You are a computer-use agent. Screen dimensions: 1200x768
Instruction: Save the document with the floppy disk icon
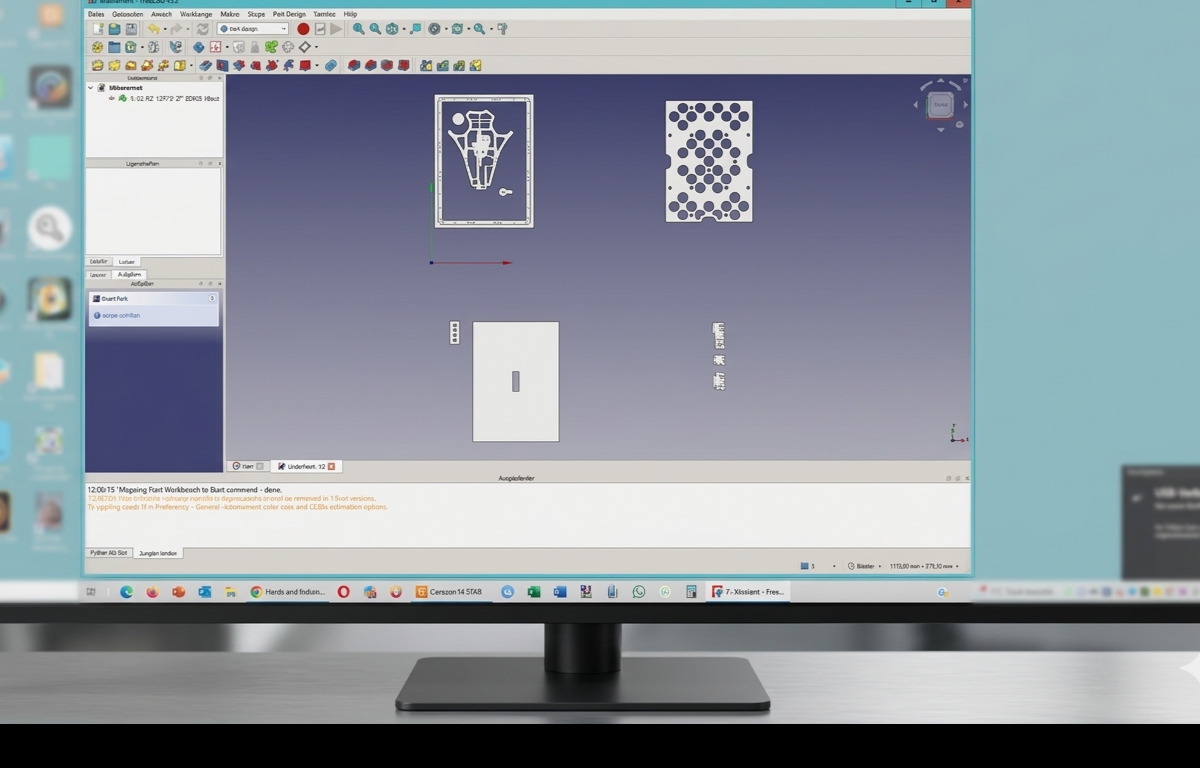point(131,29)
